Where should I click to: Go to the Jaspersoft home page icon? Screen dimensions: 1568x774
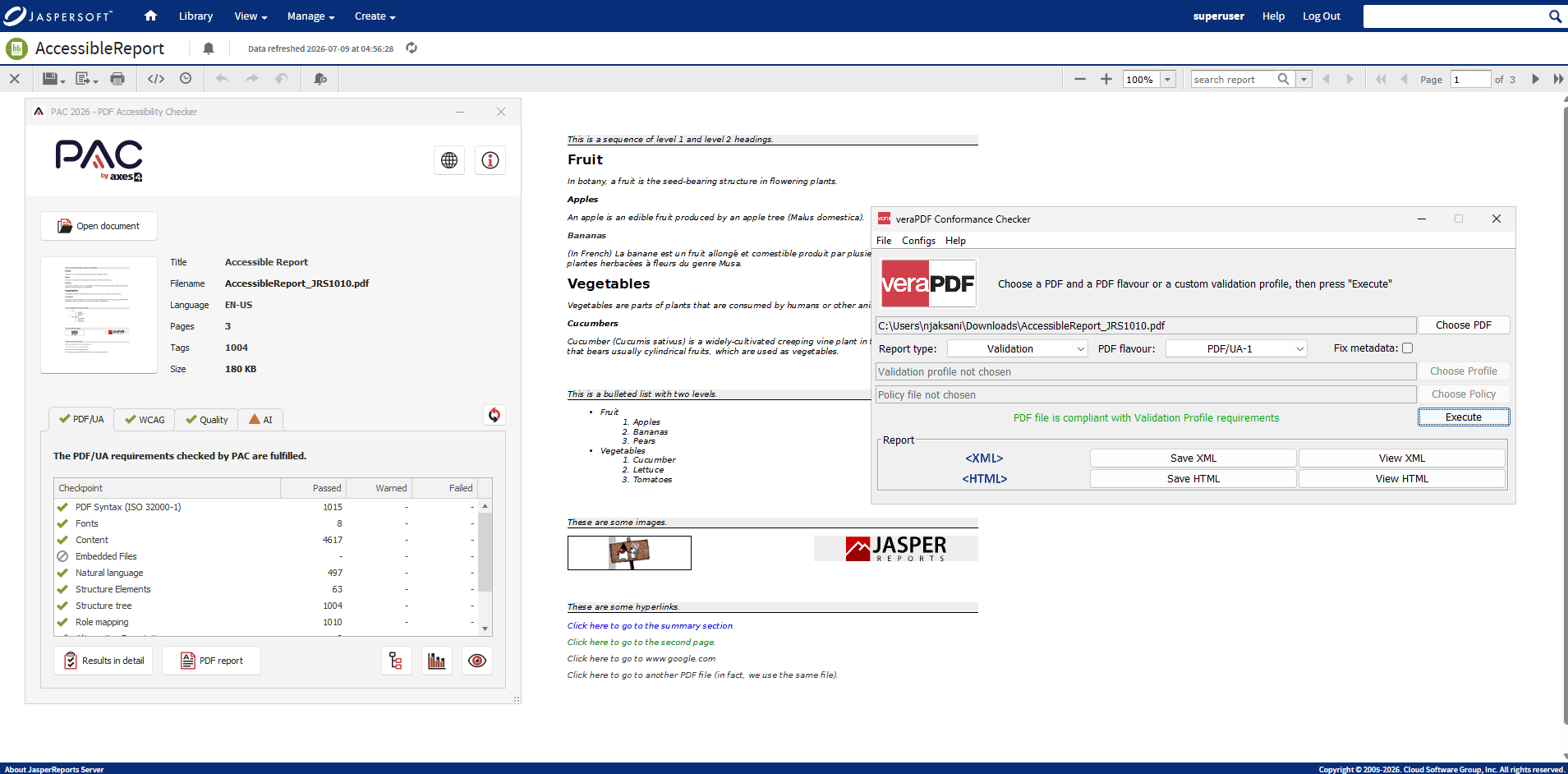(x=150, y=16)
